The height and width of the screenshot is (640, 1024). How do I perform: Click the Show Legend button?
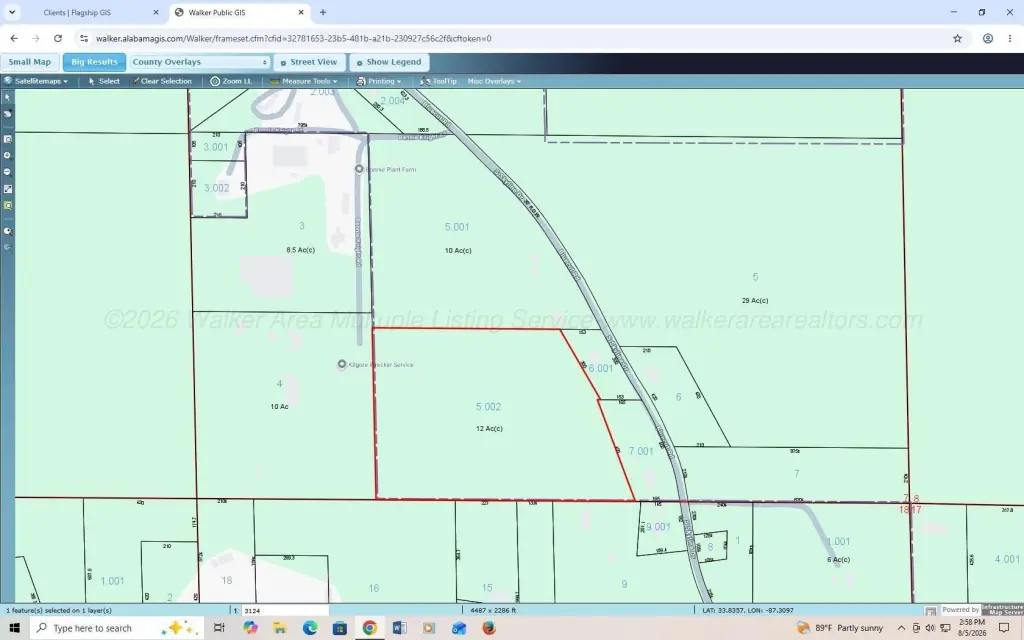pos(389,62)
